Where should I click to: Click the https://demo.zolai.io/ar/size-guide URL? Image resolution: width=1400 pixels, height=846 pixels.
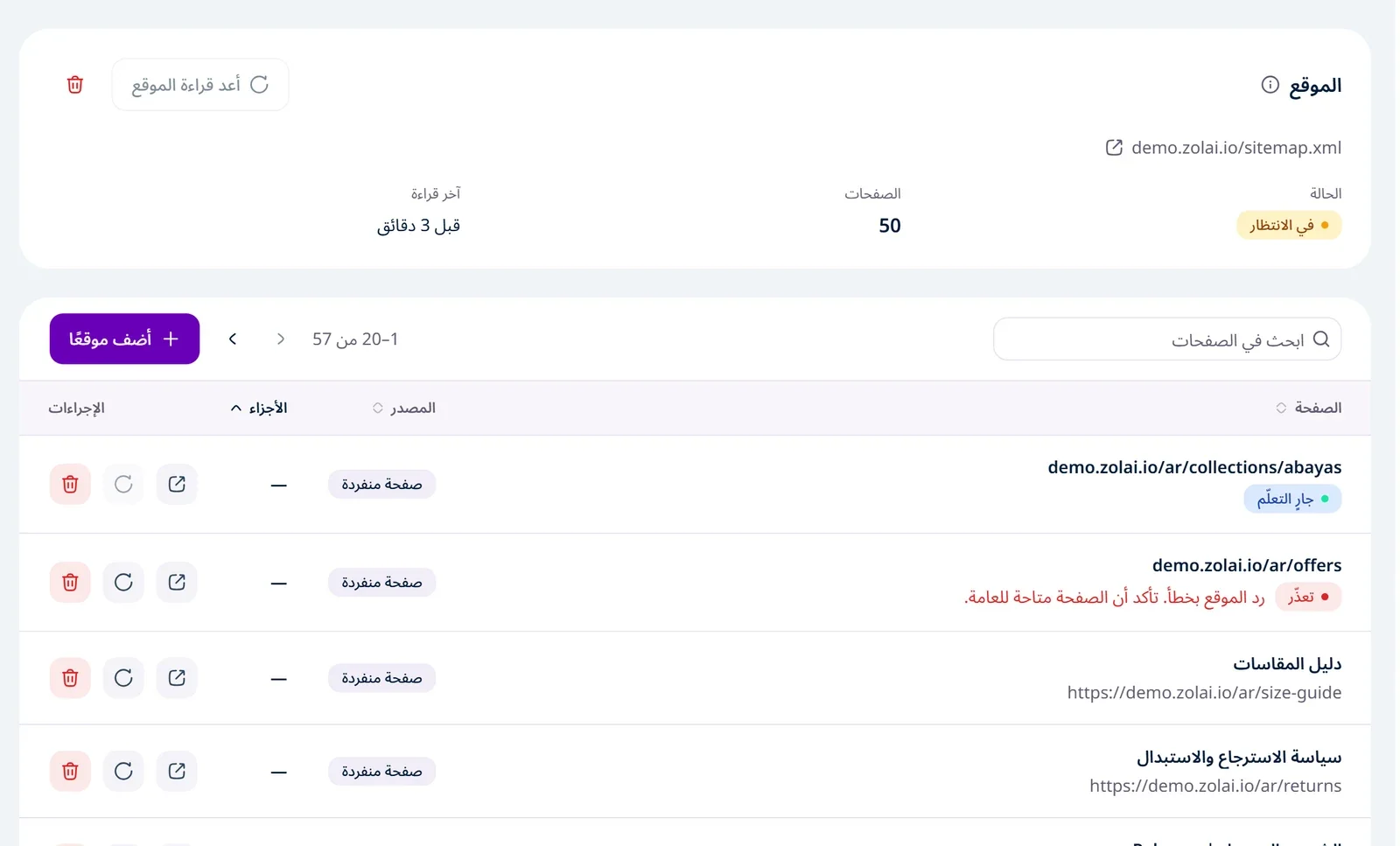click(1204, 693)
